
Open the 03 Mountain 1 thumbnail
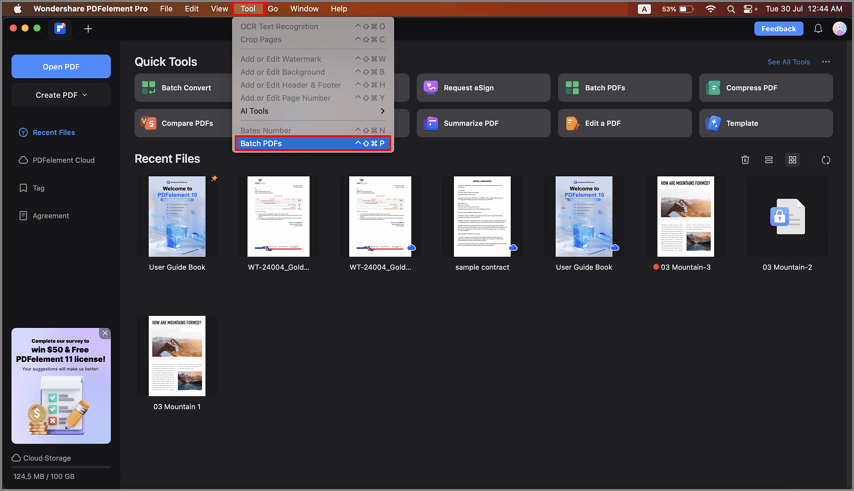177,356
